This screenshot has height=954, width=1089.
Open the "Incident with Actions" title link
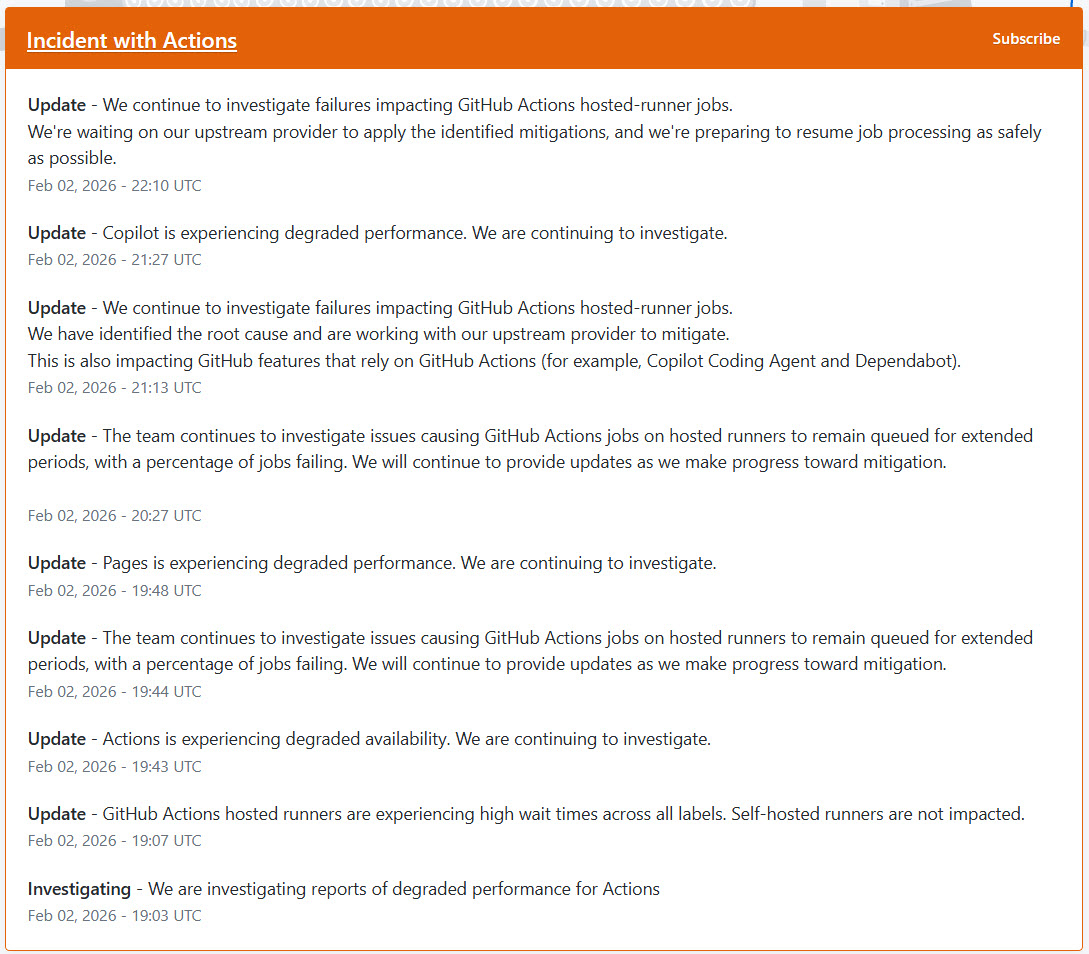[131, 41]
